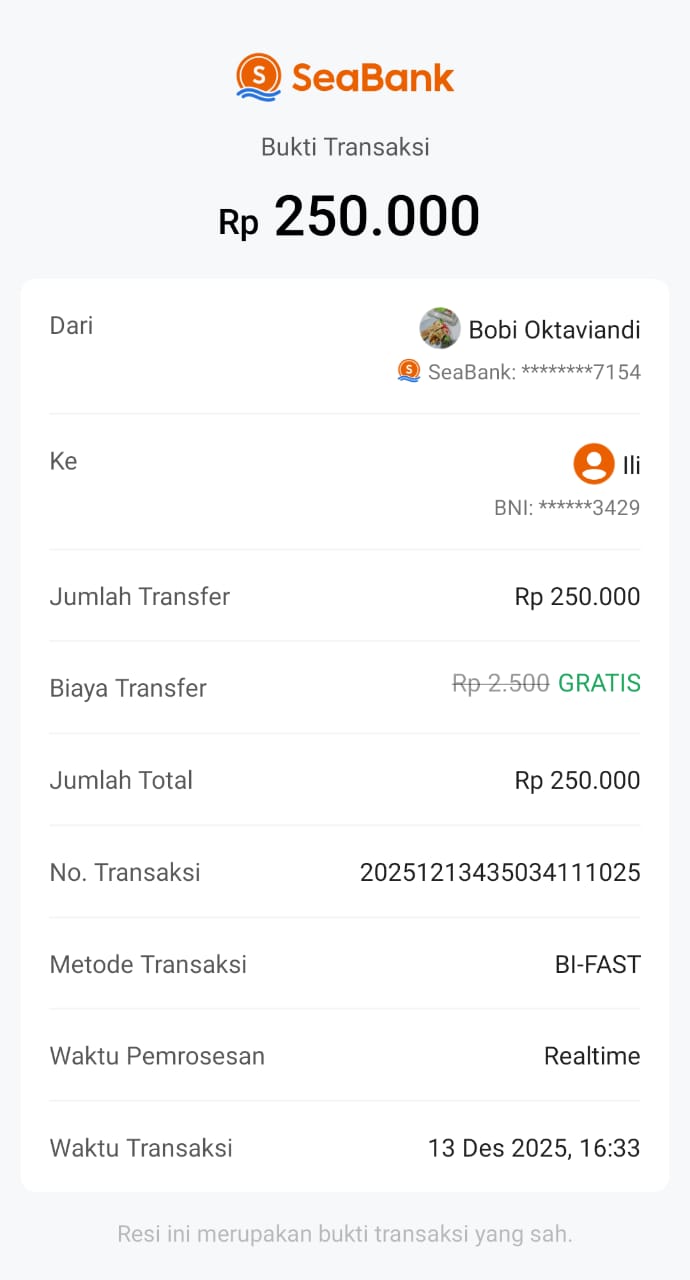Screen dimensions: 690x1280
Task: Tap the large Rp 250.000 amount
Action: [x=349, y=217]
